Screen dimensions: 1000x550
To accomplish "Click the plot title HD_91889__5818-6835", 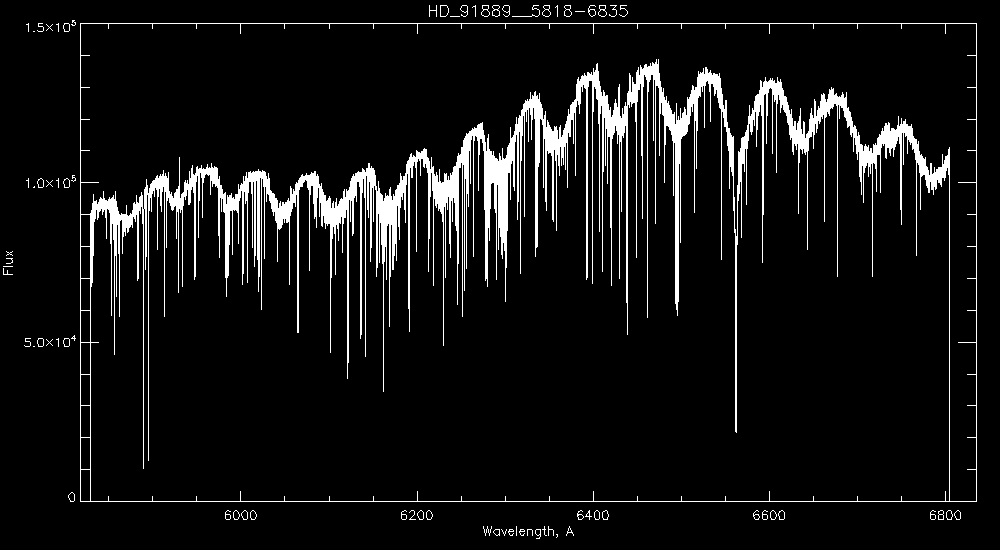I will [x=528, y=11].
